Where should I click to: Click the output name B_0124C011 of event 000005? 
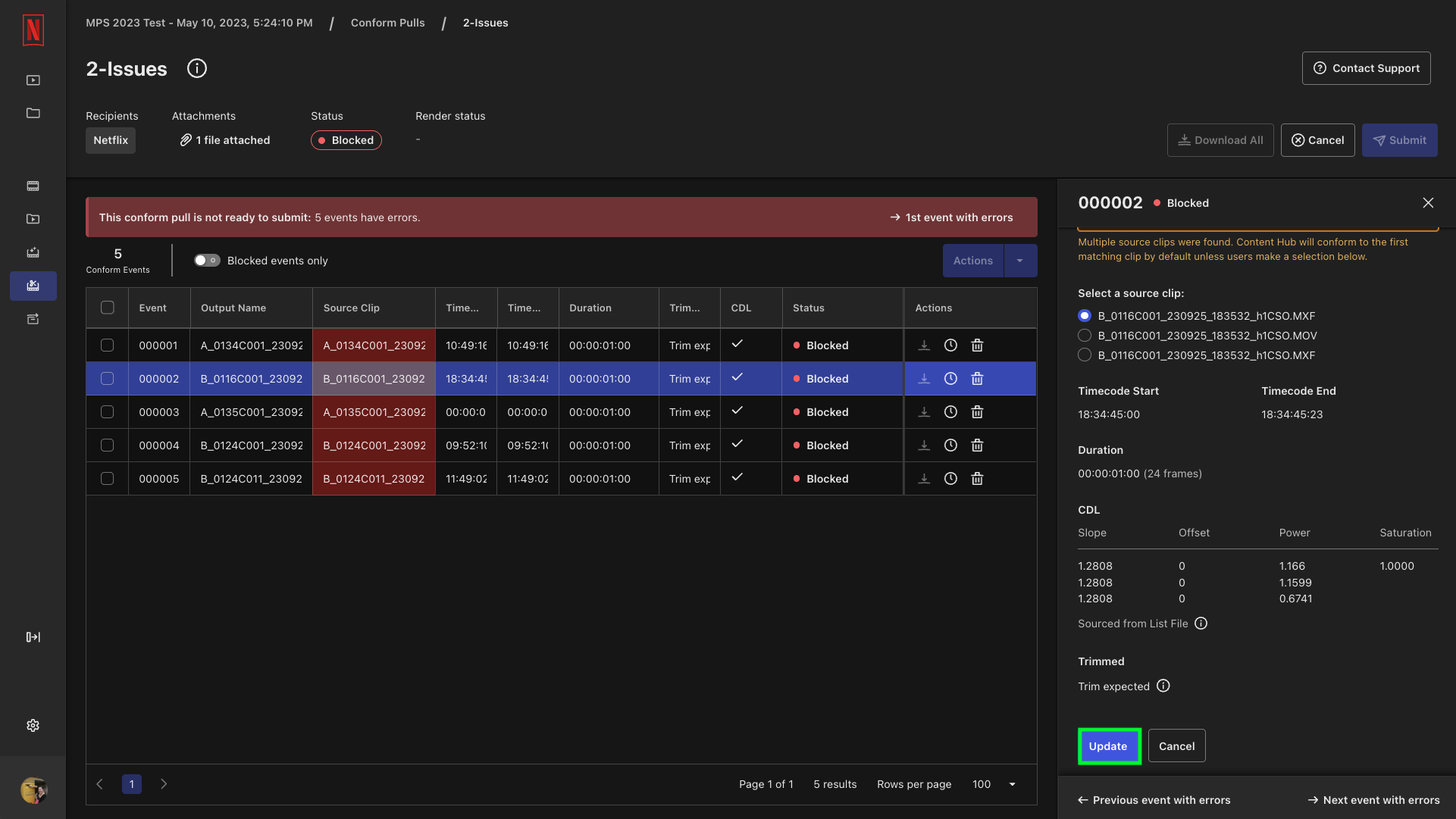tap(251, 479)
